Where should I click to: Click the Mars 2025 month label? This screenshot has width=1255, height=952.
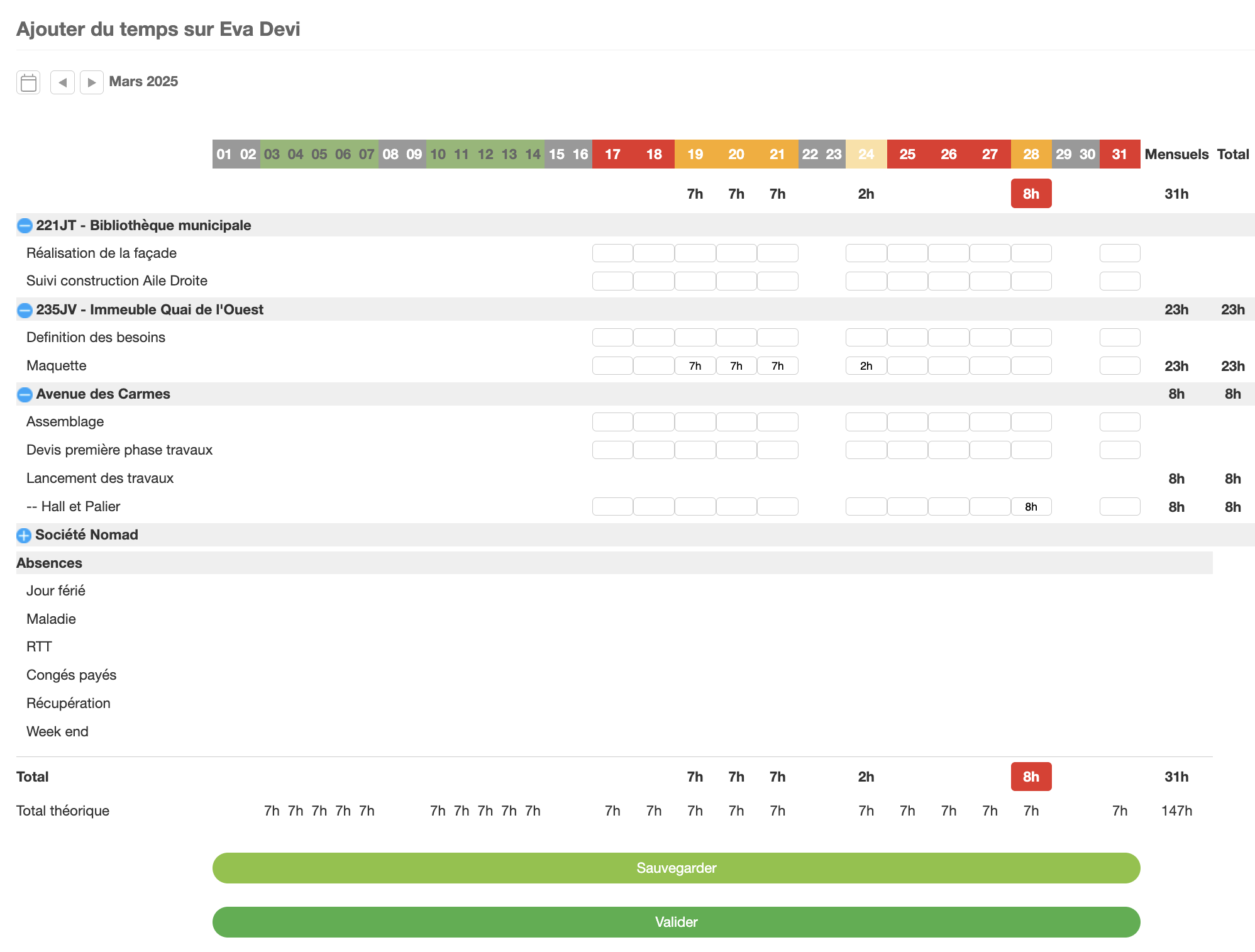pos(143,82)
